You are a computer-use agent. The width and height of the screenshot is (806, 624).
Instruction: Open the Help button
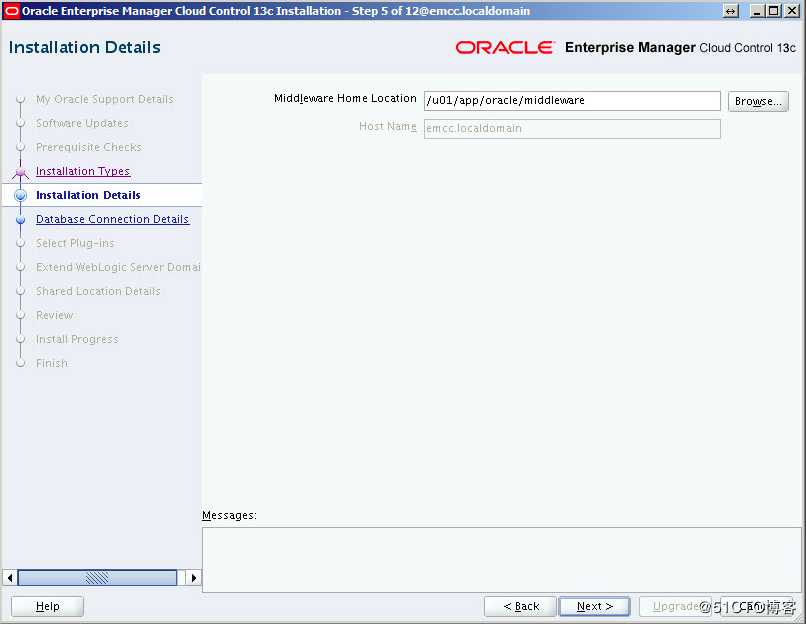pos(47,607)
